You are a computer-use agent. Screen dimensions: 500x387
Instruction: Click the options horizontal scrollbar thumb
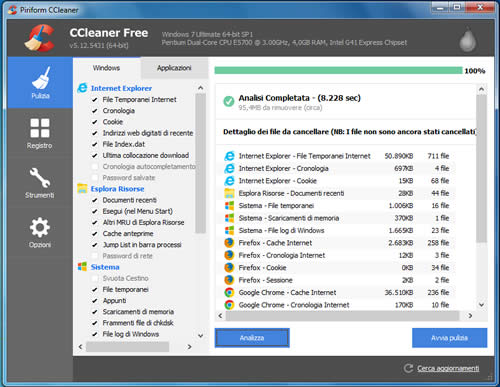click(127, 347)
